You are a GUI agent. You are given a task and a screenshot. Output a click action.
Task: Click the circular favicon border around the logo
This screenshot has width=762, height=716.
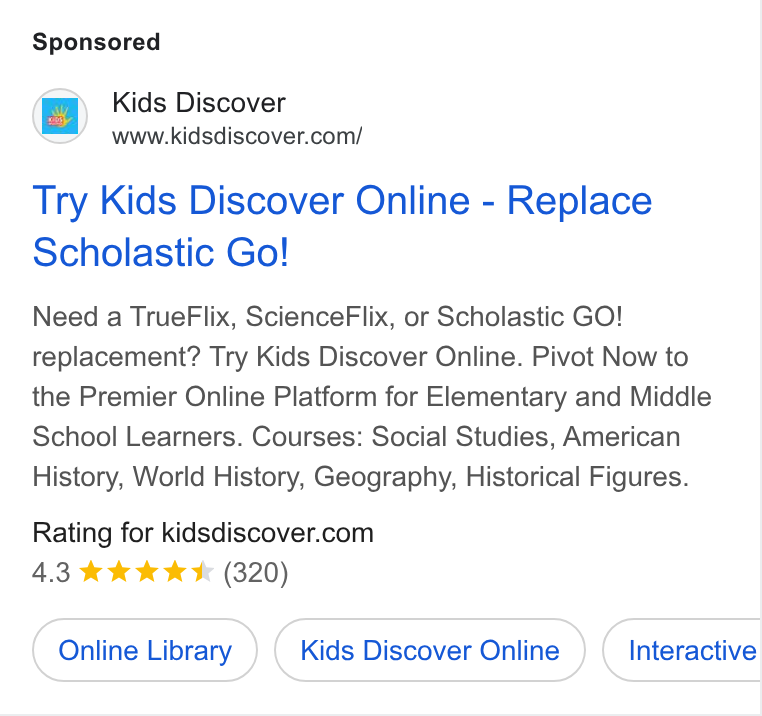point(60,116)
